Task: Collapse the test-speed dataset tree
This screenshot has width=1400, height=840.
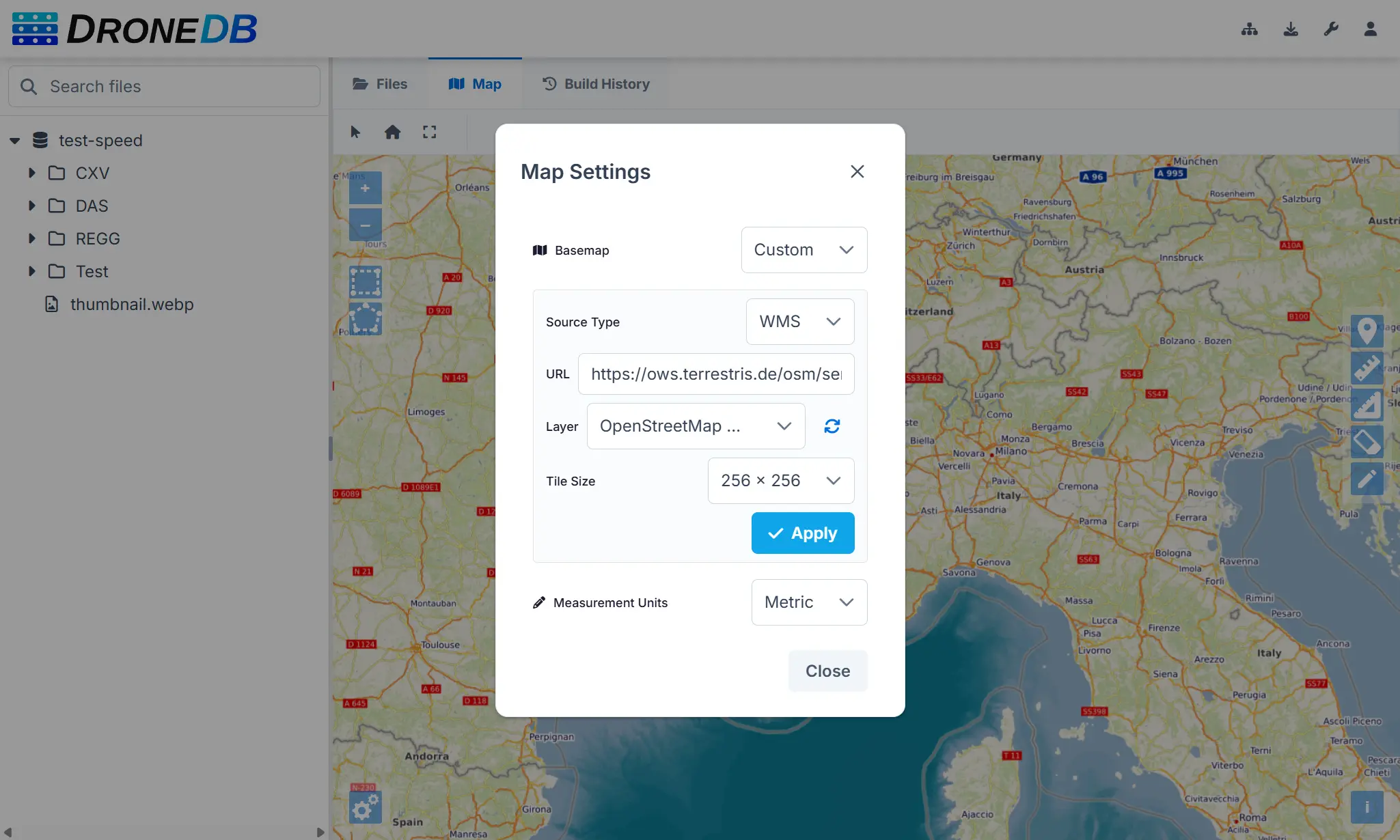Action: point(15,141)
